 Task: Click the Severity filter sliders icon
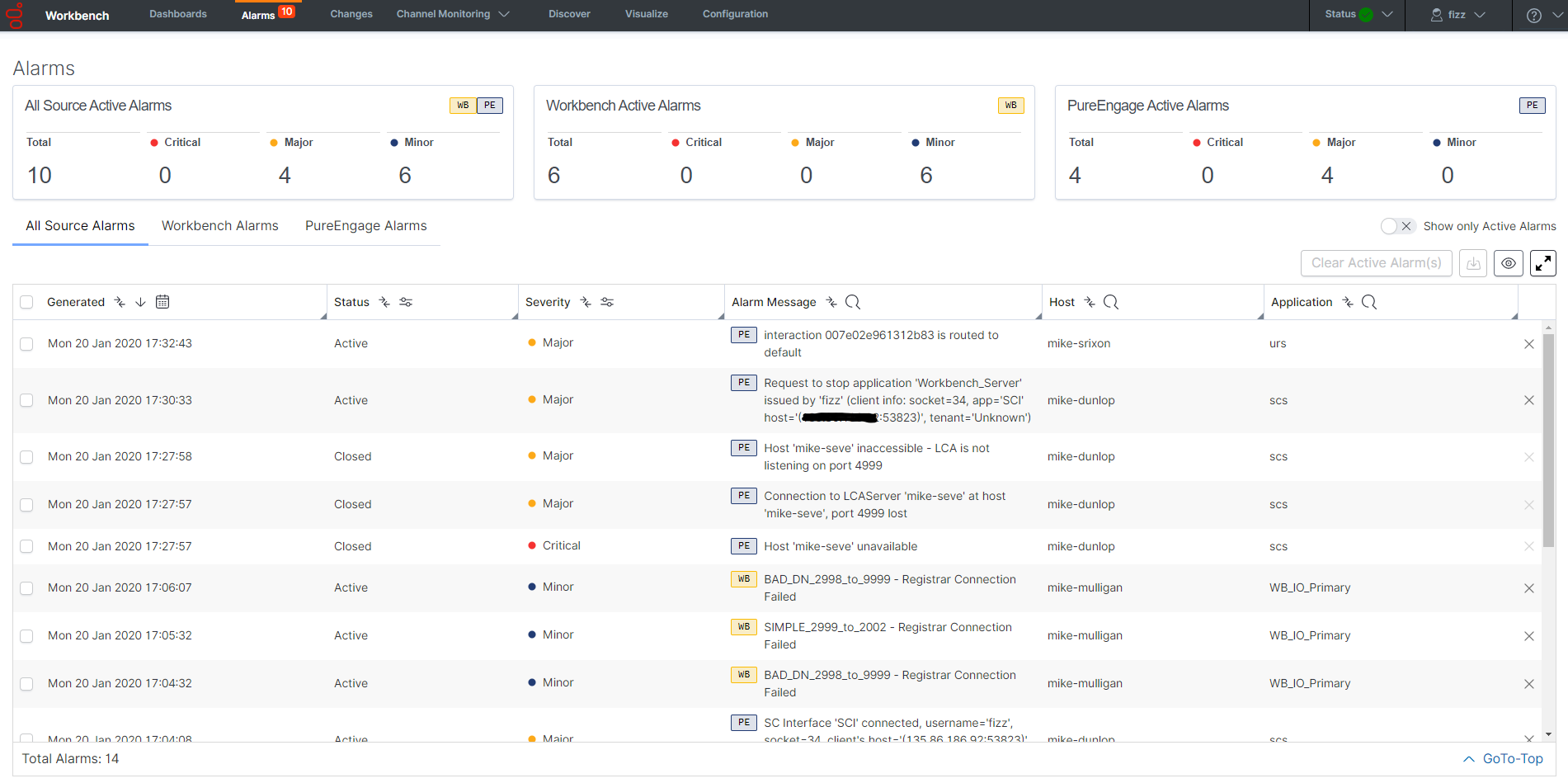607,302
